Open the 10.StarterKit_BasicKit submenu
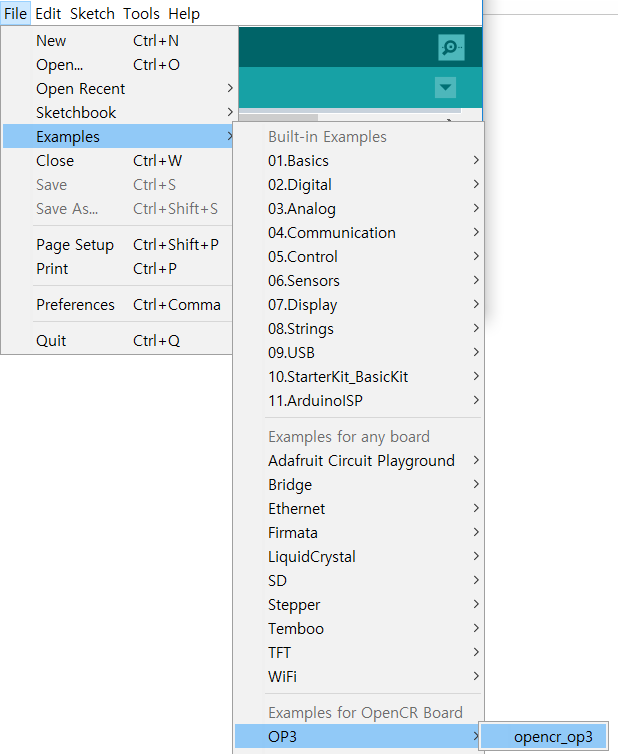The height and width of the screenshot is (754, 618). point(359,377)
